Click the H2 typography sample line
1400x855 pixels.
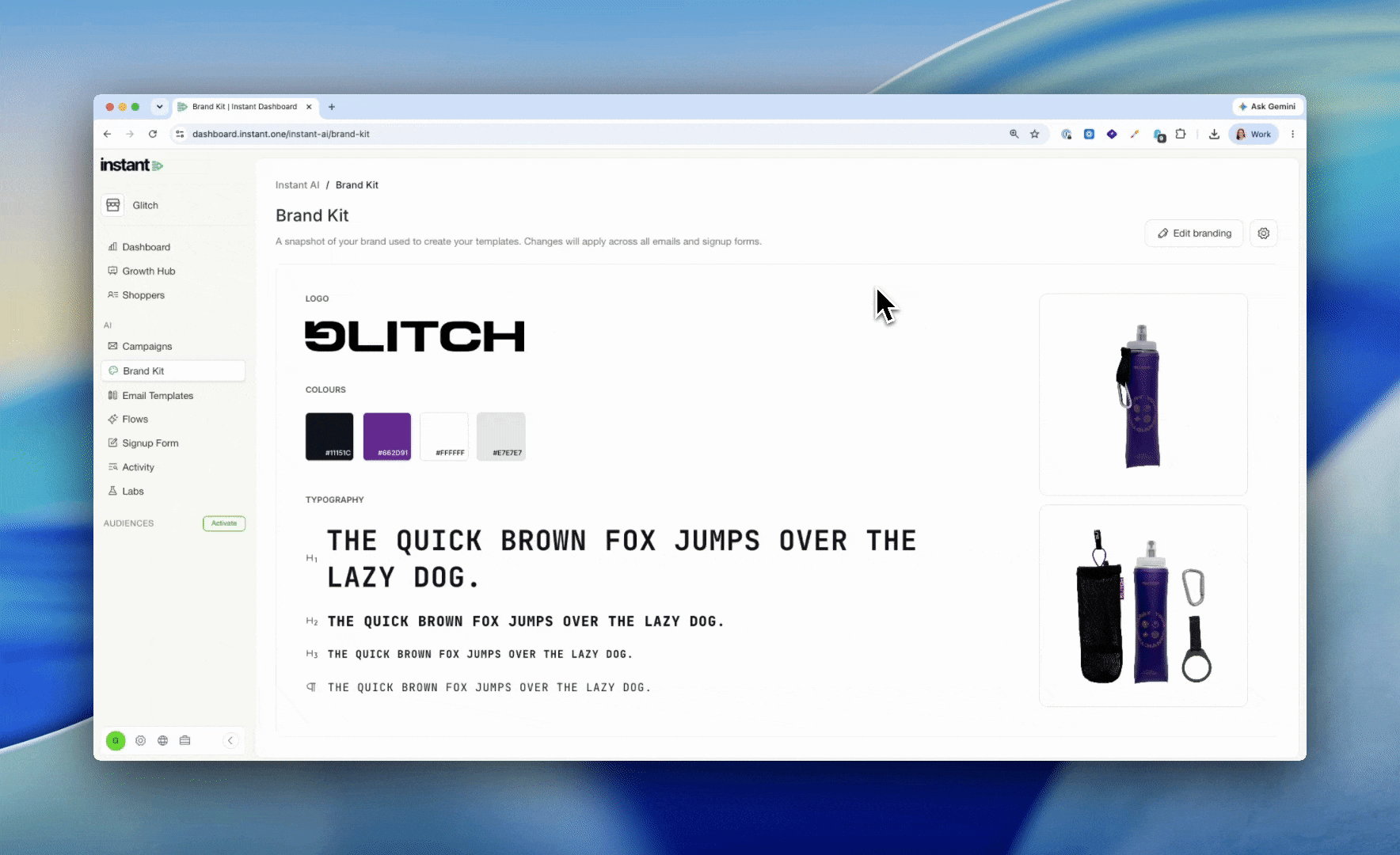[526, 621]
